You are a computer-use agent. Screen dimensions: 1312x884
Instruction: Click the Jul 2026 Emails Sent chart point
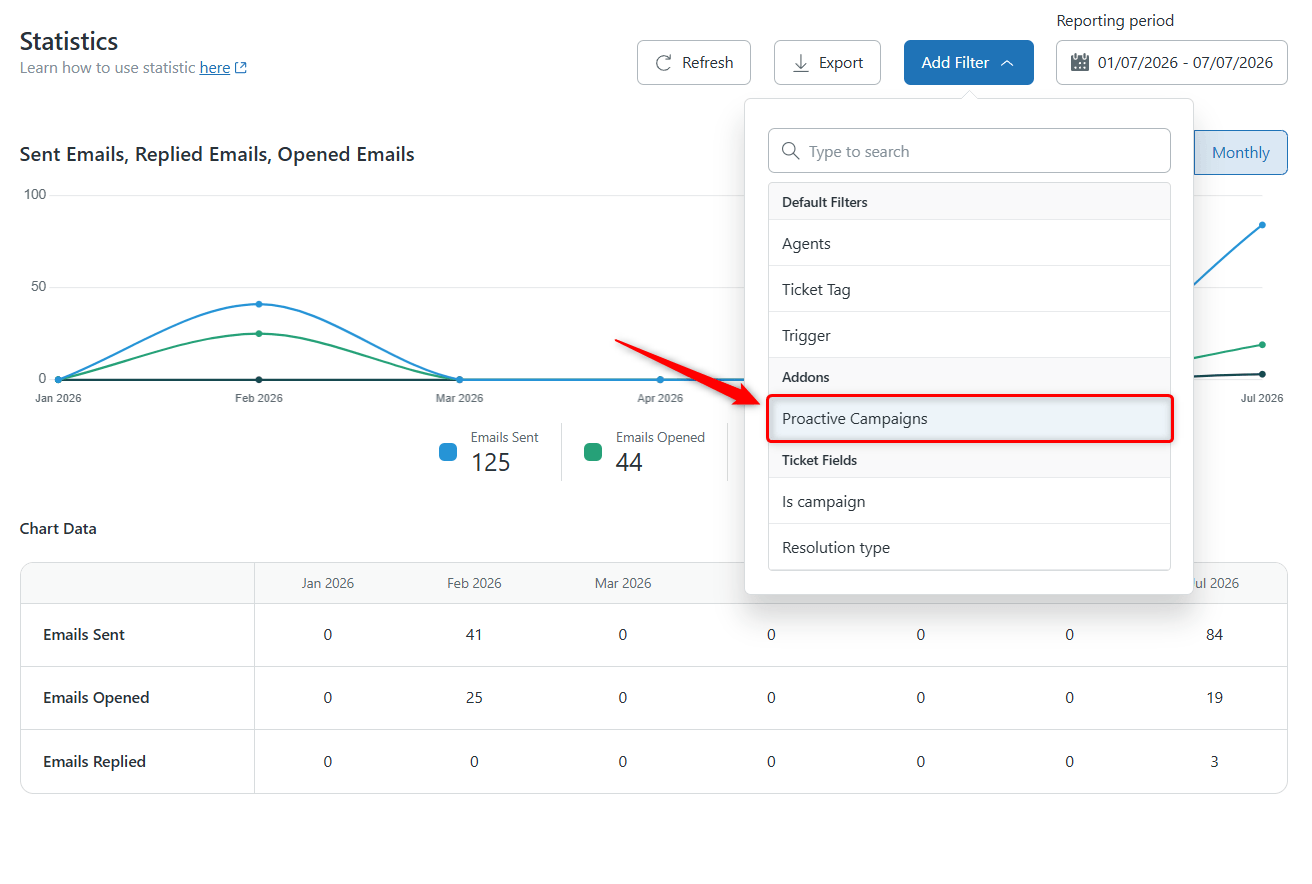point(1262,225)
